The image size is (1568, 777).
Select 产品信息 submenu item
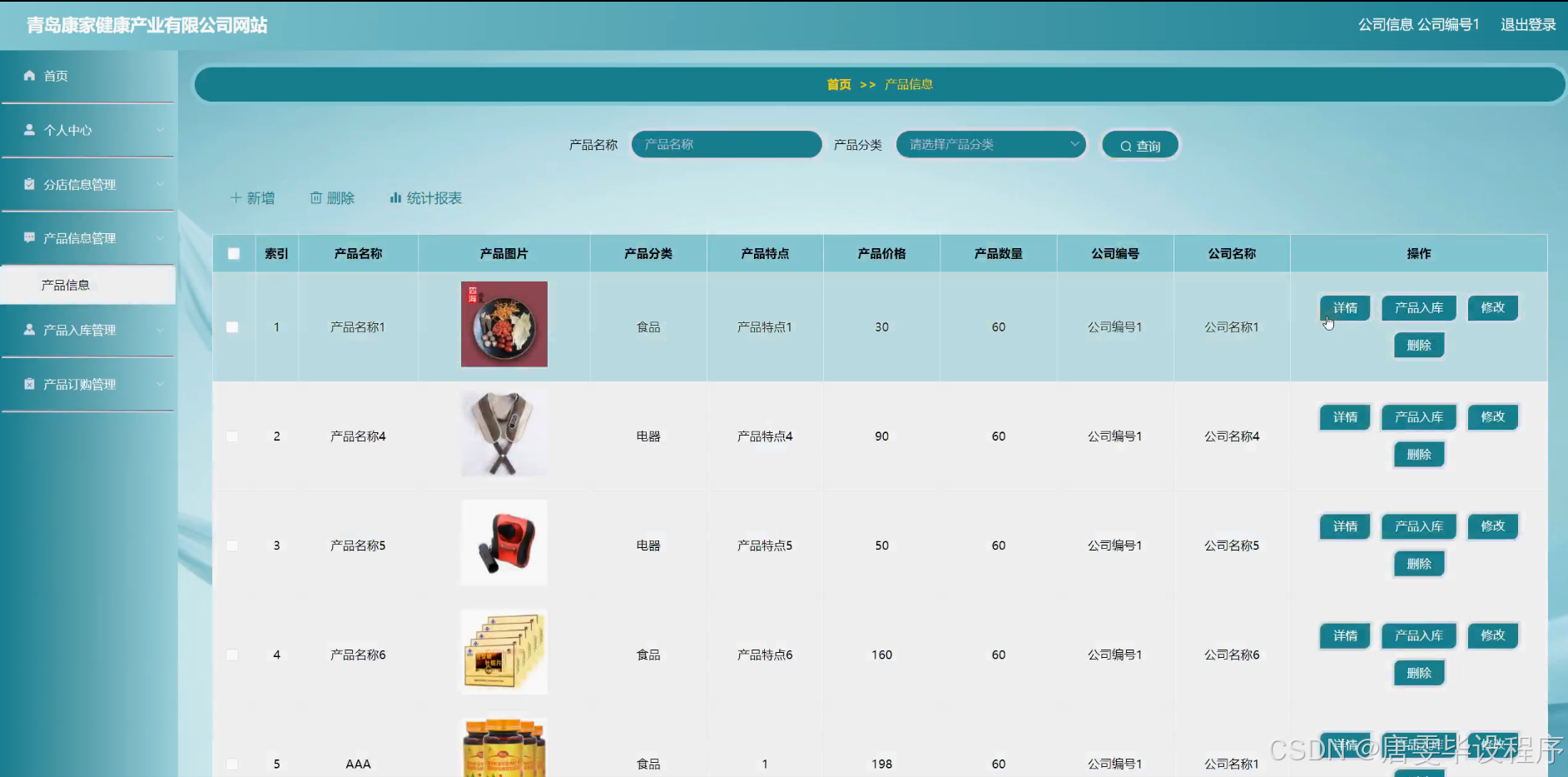tap(88, 285)
